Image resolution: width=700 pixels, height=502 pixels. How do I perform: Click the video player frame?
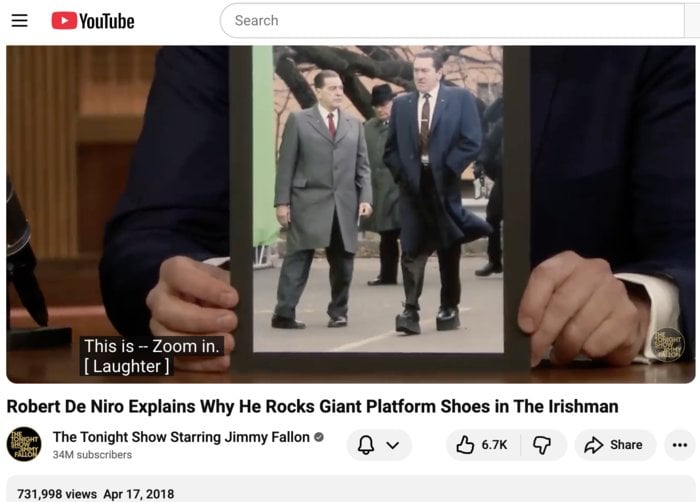(350, 214)
